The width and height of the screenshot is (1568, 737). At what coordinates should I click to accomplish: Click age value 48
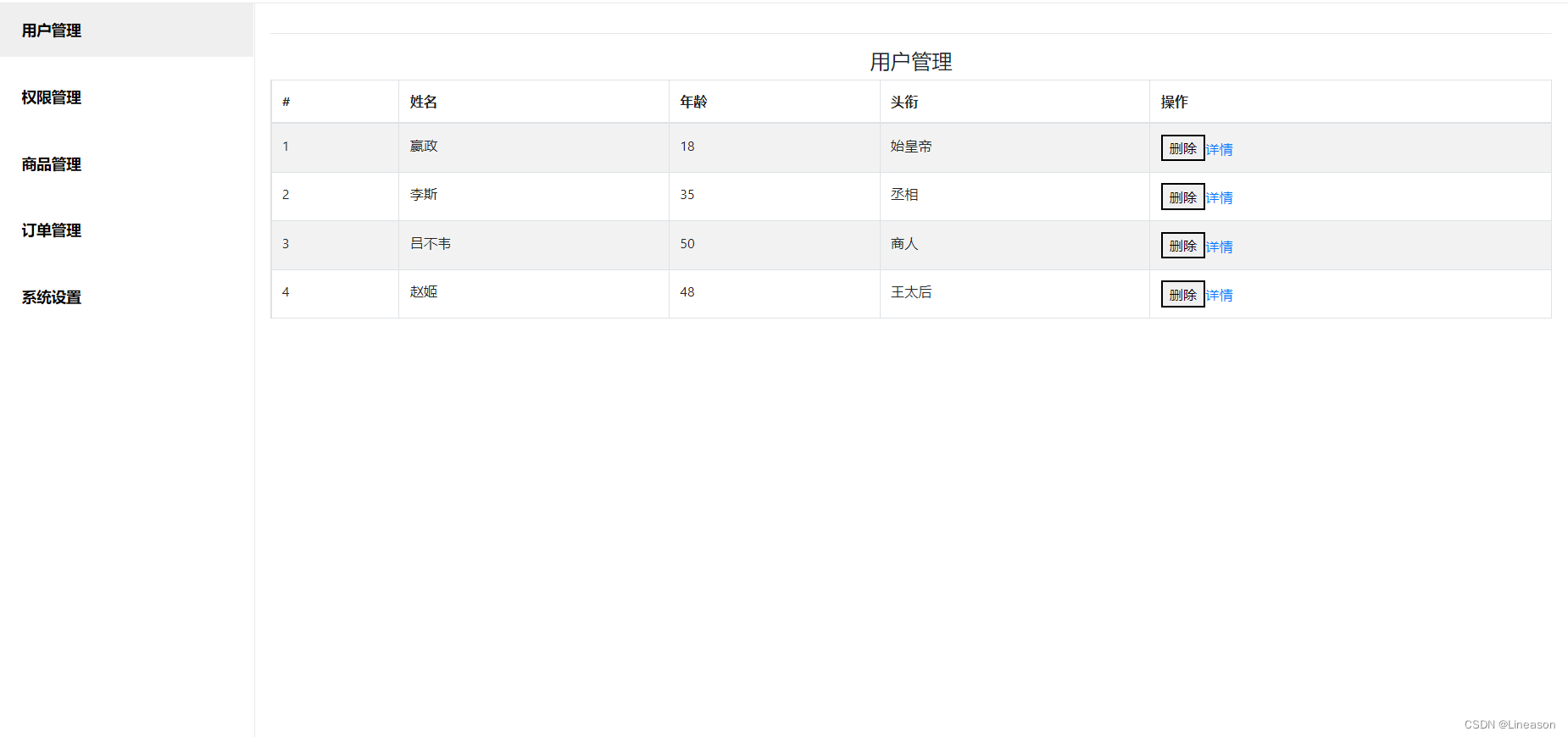click(687, 291)
